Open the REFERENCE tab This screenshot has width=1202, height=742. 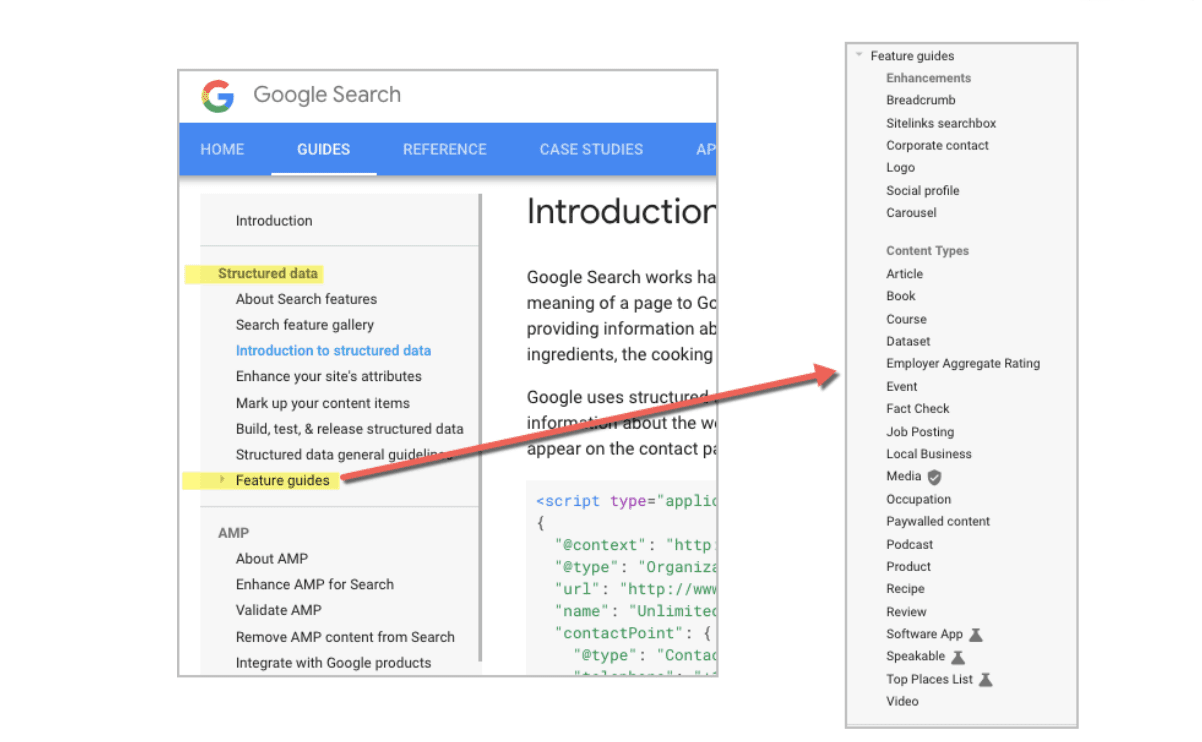tap(445, 149)
